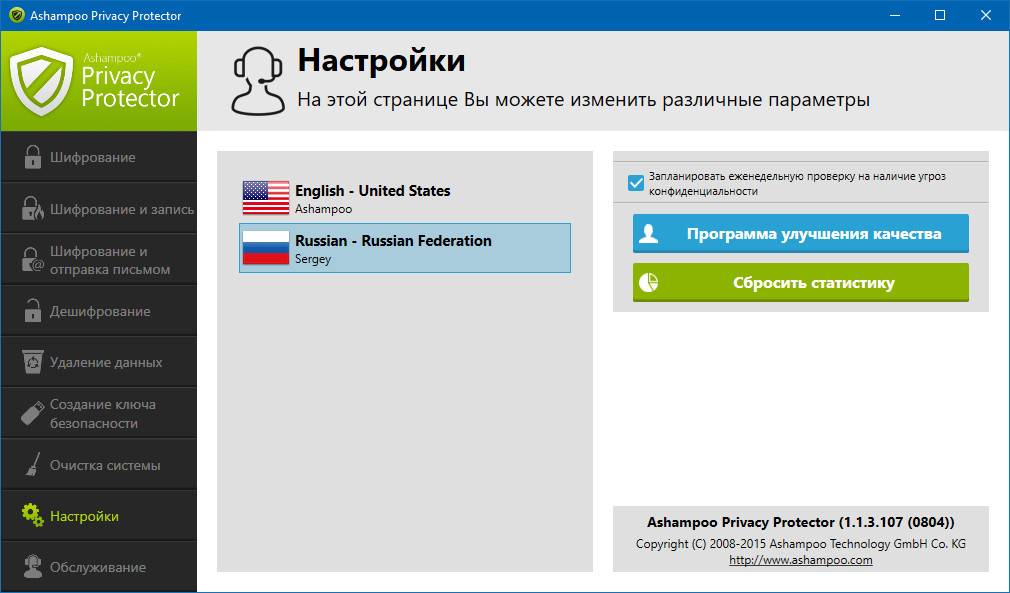Click the translator name Ashampoo under English
This screenshot has height=593, width=1010.
(x=323, y=209)
